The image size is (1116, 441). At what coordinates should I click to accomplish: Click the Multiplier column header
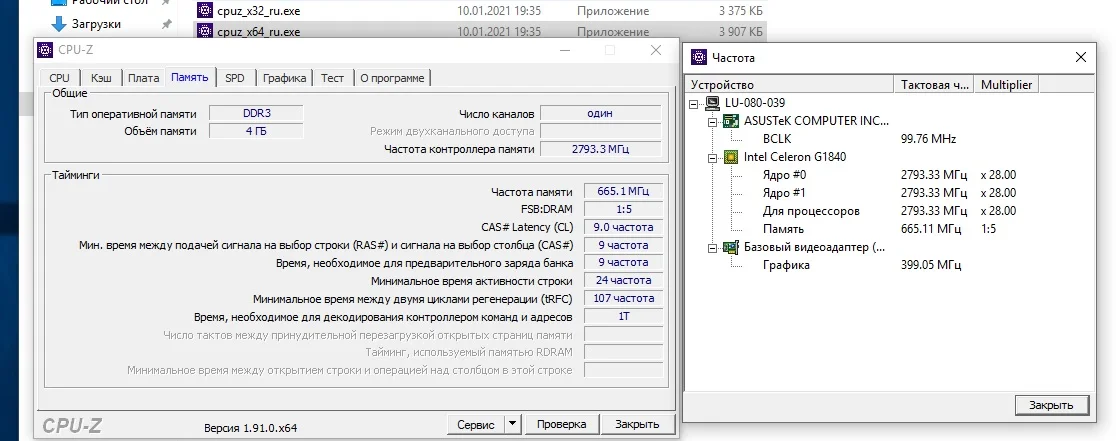(1006, 85)
